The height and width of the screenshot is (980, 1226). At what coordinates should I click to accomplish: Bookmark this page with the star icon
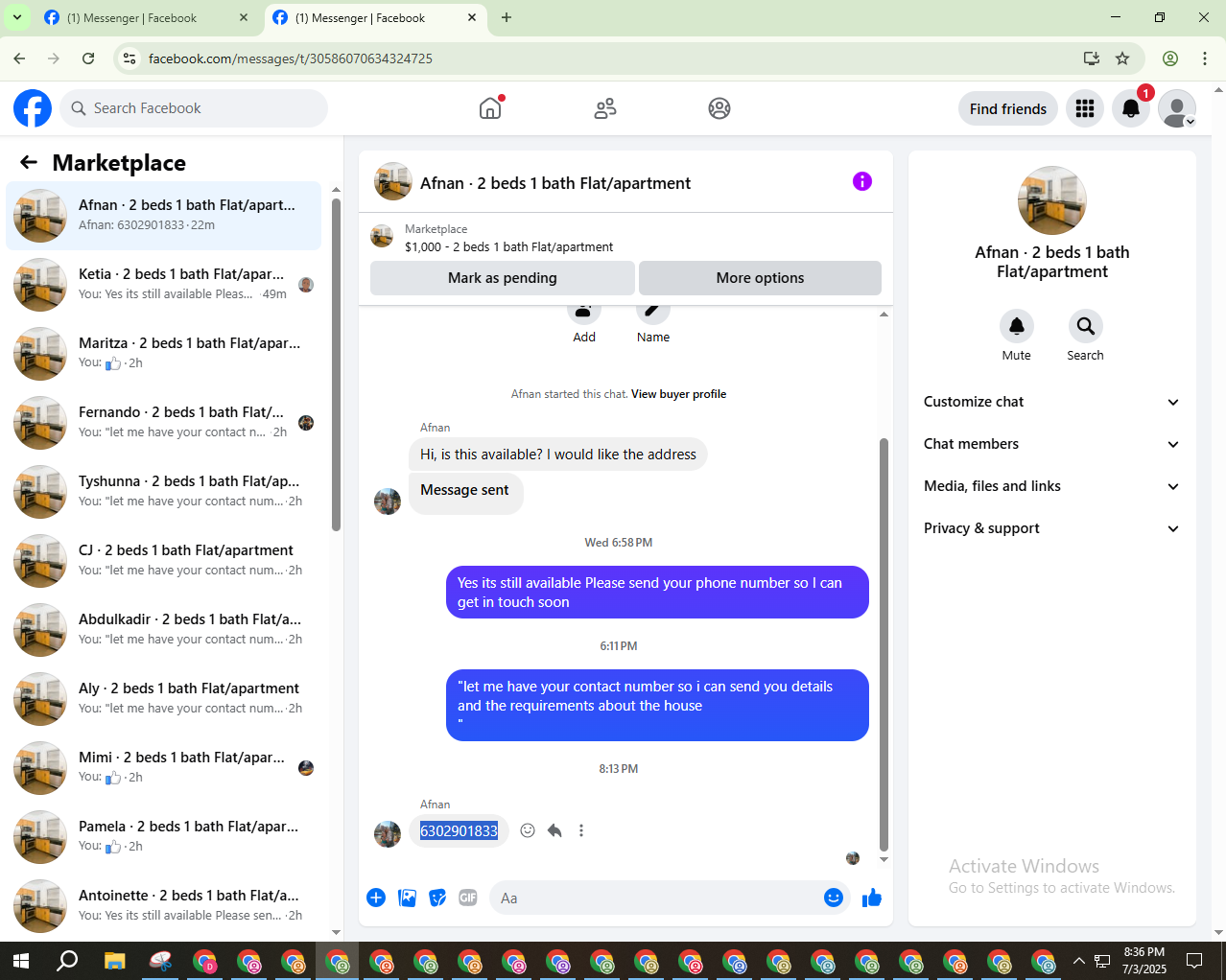tap(1122, 58)
